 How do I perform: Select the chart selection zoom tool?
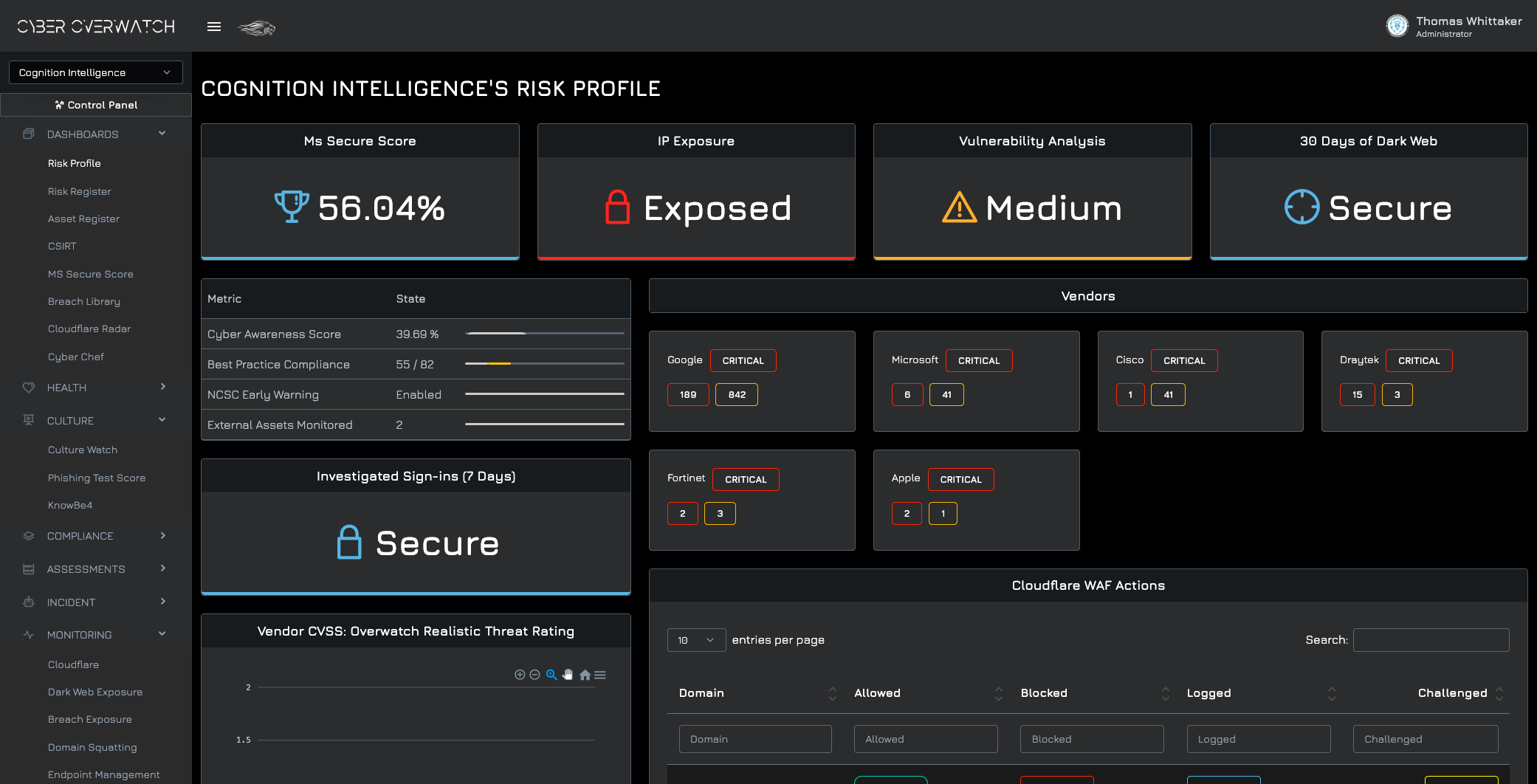tap(551, 675)
